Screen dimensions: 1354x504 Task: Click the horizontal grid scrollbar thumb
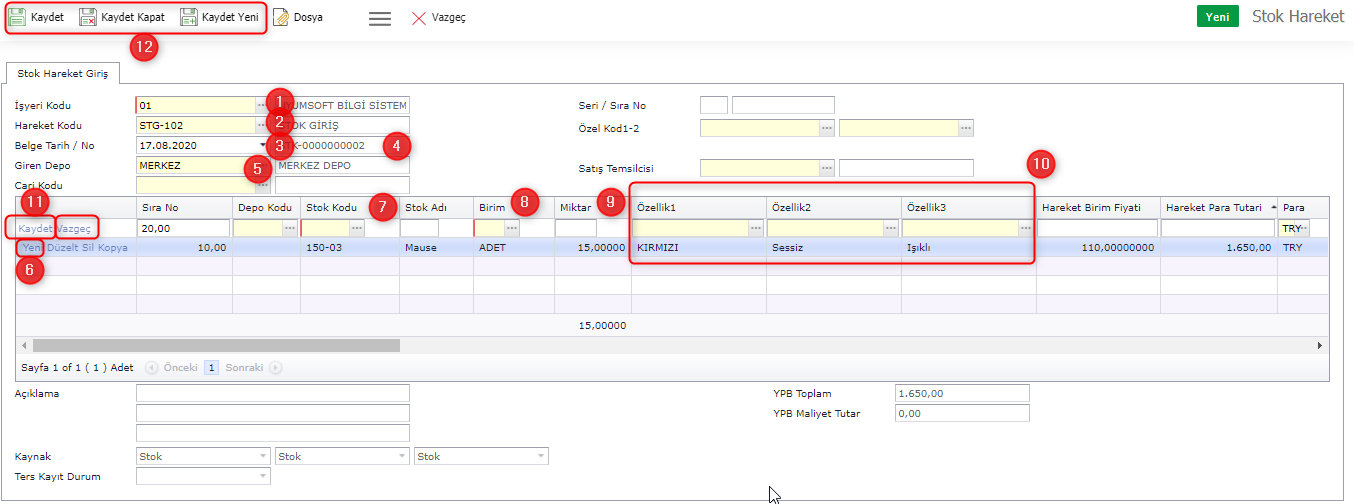pos(216,345)
